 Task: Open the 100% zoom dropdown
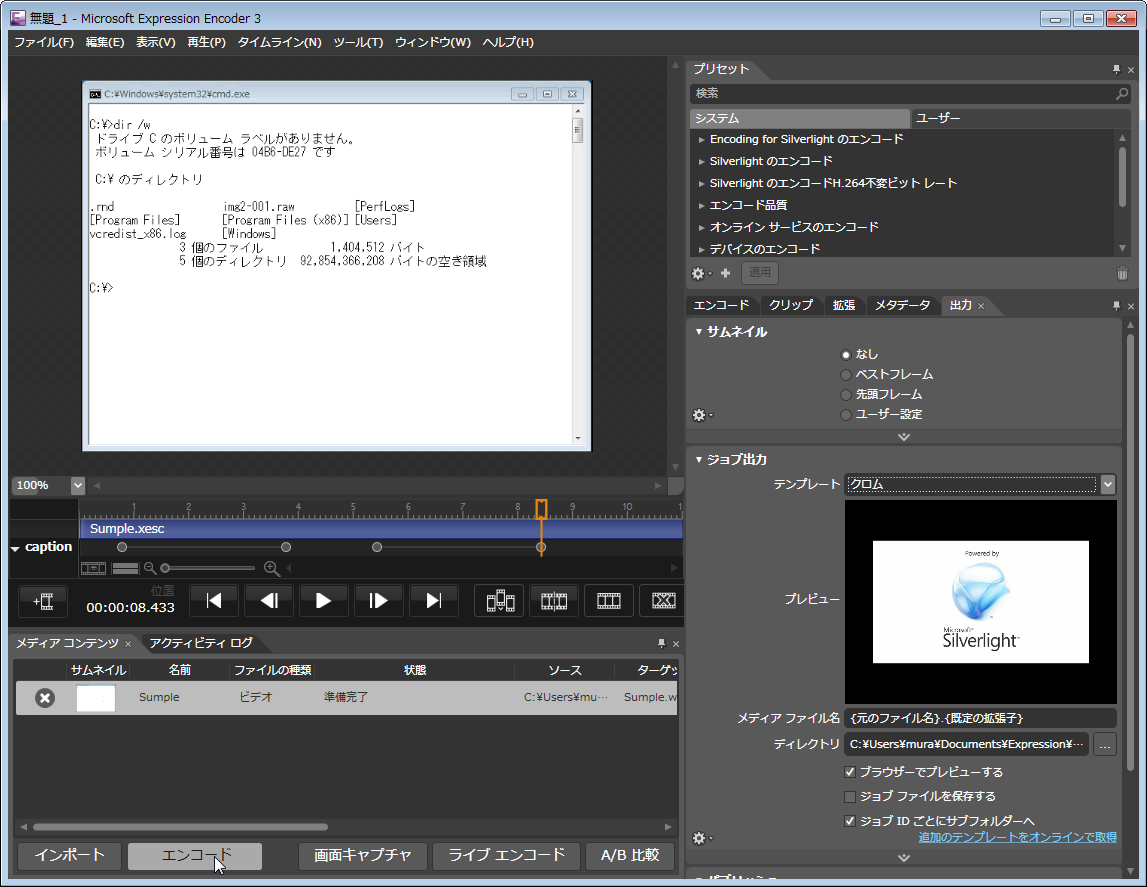click(78, 486)
